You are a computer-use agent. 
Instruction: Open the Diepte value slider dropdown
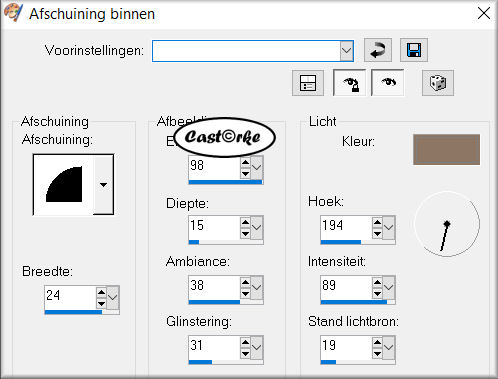256,227
